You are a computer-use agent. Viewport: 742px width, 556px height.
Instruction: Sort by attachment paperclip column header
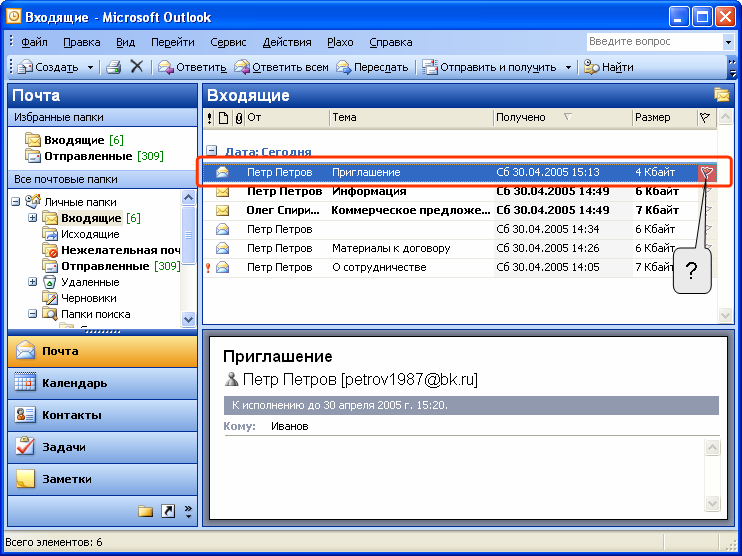[x=238, y=118]
